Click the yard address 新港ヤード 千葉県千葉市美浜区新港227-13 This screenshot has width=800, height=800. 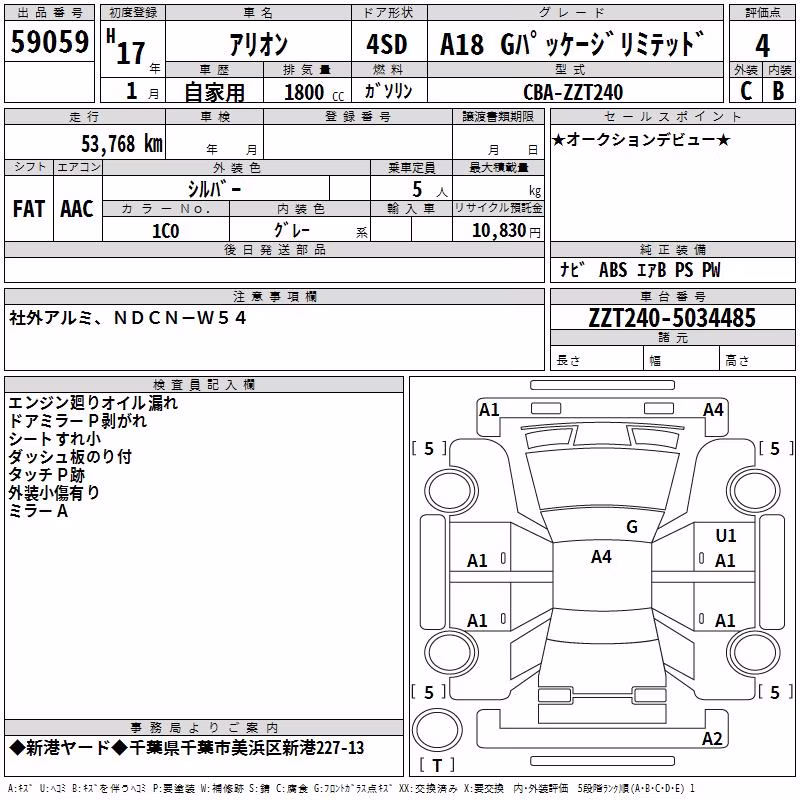(187, 748)
